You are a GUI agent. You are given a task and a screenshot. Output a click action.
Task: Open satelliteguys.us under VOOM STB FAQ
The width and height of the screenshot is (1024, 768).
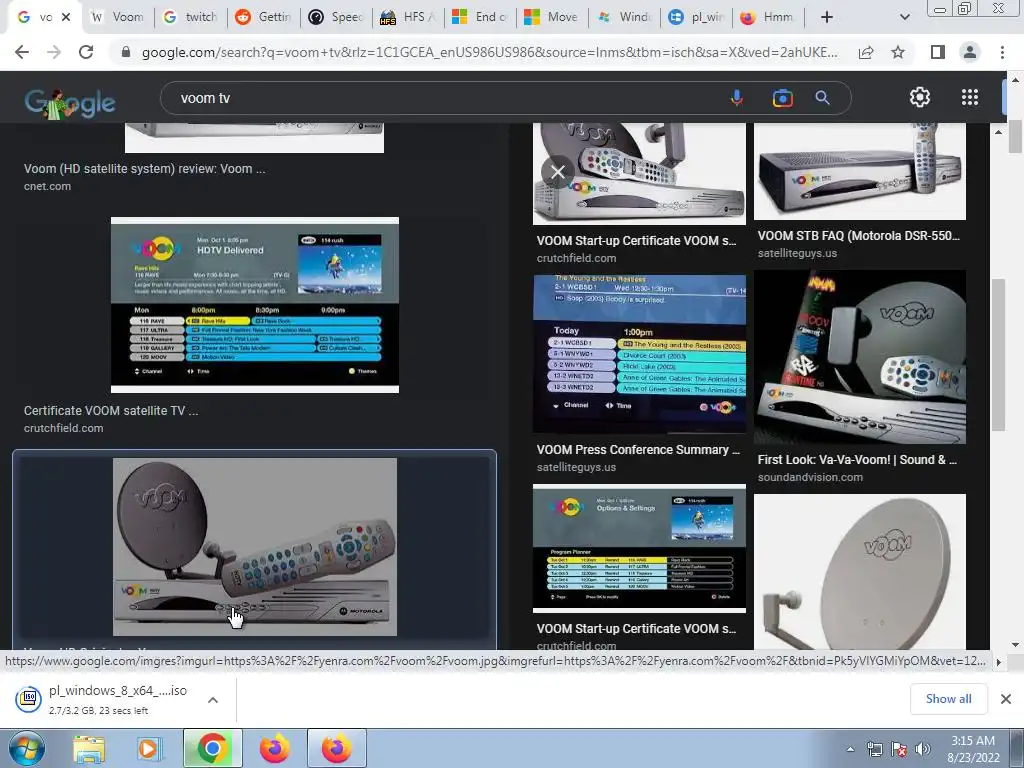pos(797,253)
